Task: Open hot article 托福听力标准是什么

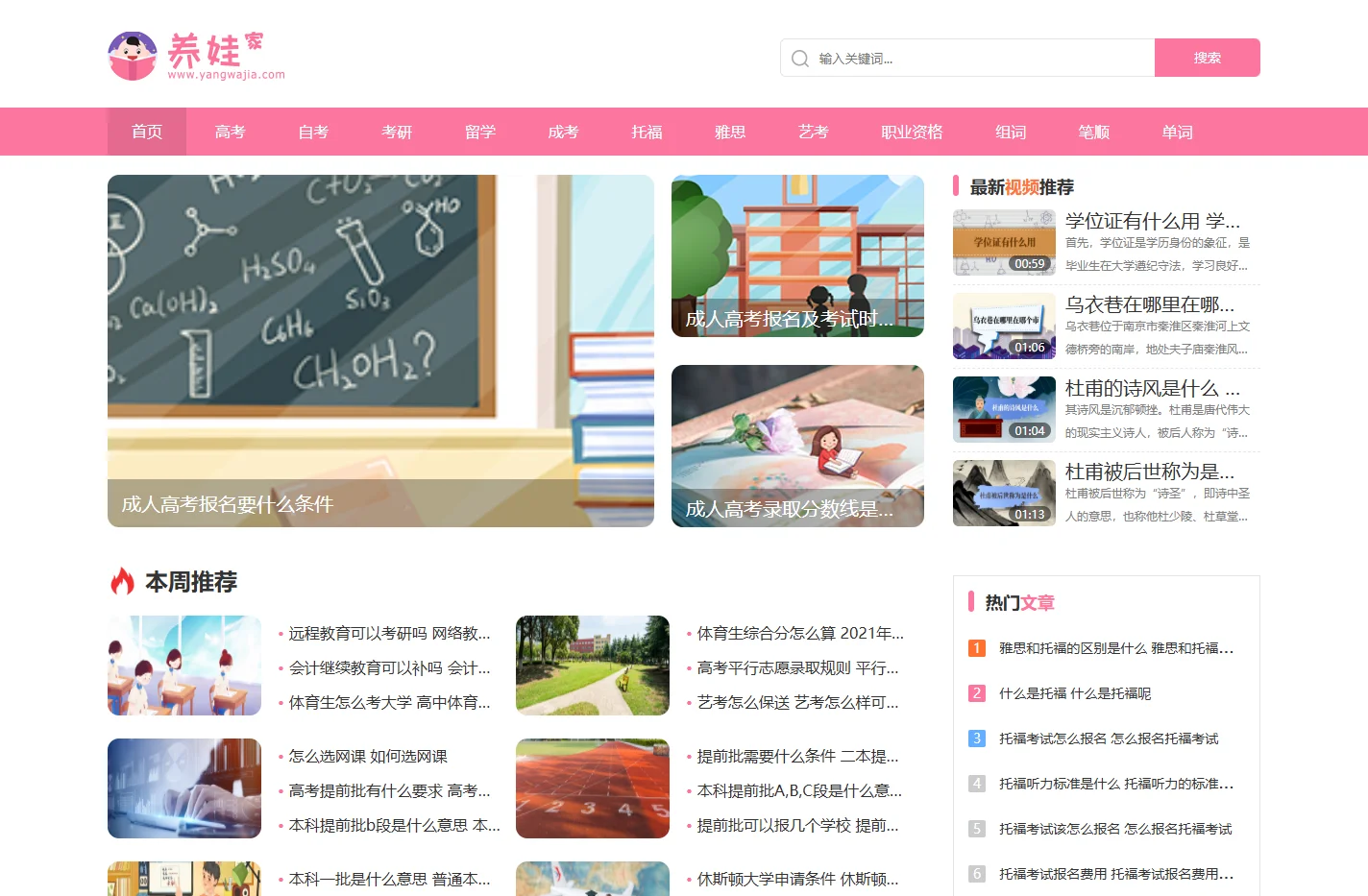Action: point(1115,784)
